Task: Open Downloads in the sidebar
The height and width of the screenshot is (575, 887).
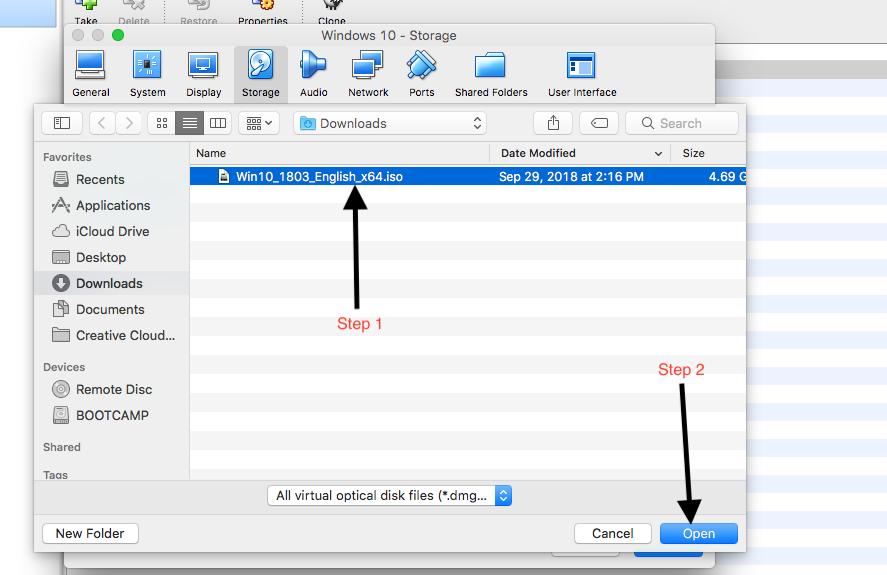Action: point(111,283)
